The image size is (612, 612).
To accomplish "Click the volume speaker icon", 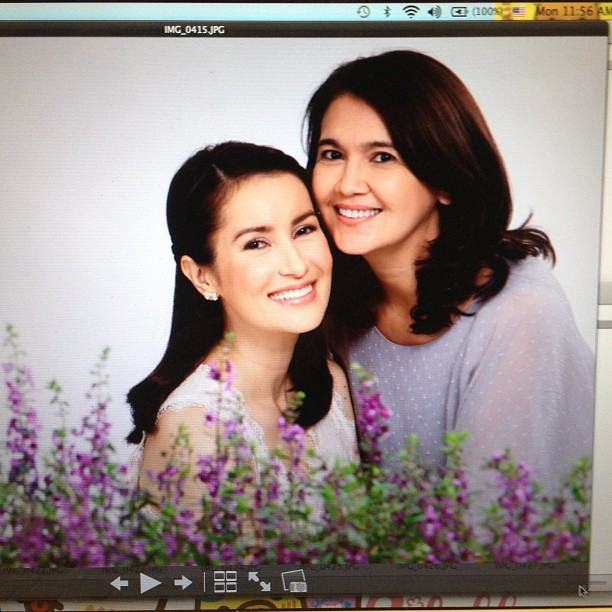I will pos(434,11).
